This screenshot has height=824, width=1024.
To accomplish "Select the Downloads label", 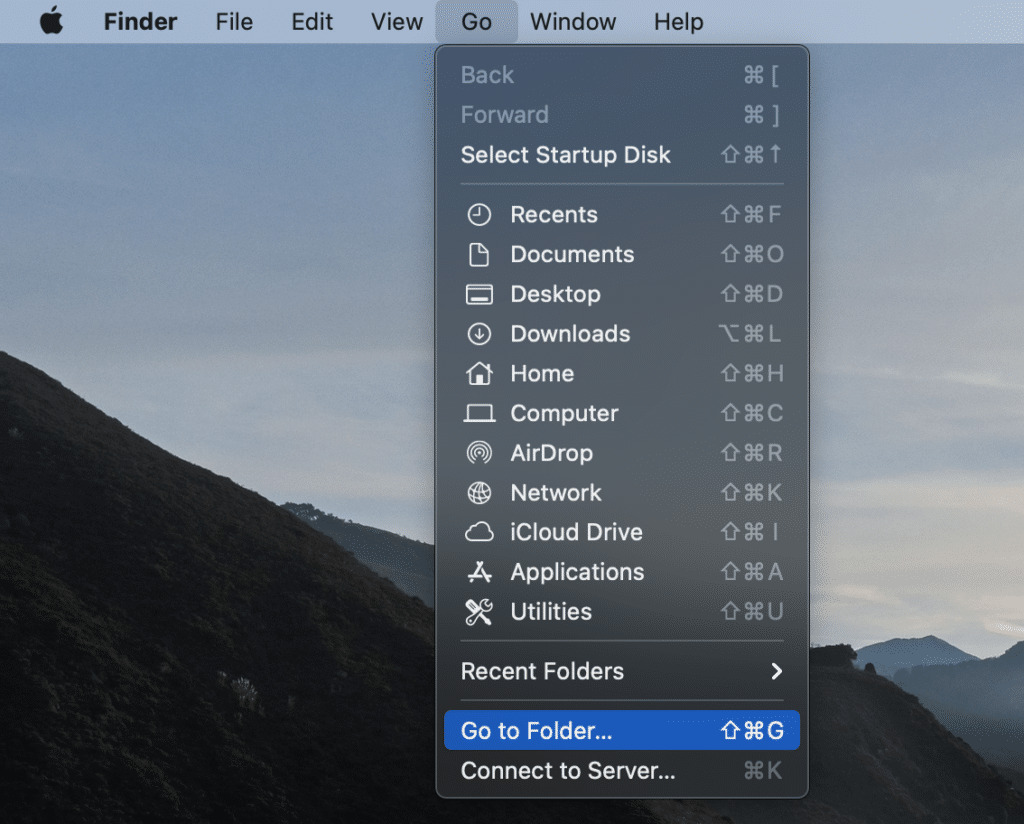I will coord(570,334).
